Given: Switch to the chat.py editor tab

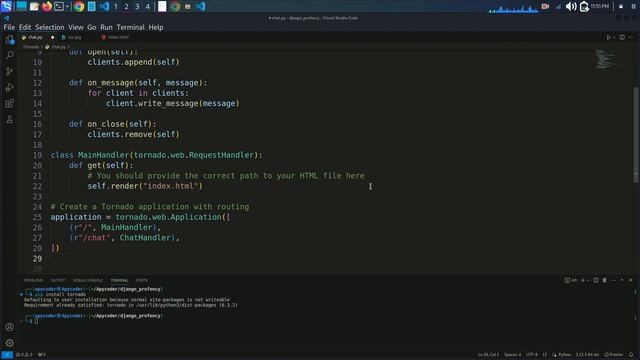Looking at the screenshot, I should coord(34,37).
